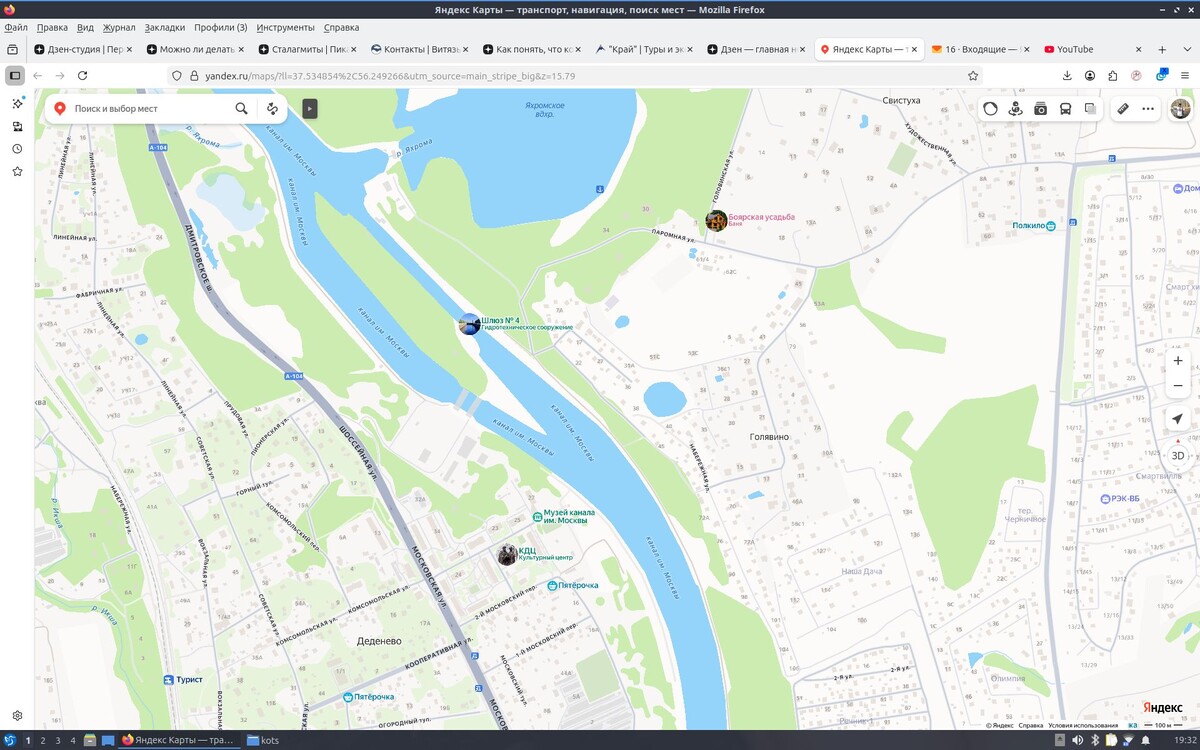Screen dimensions: 1200x750
Task: Toggle the 3D map tilt mode
Action: click(1178, 455)
